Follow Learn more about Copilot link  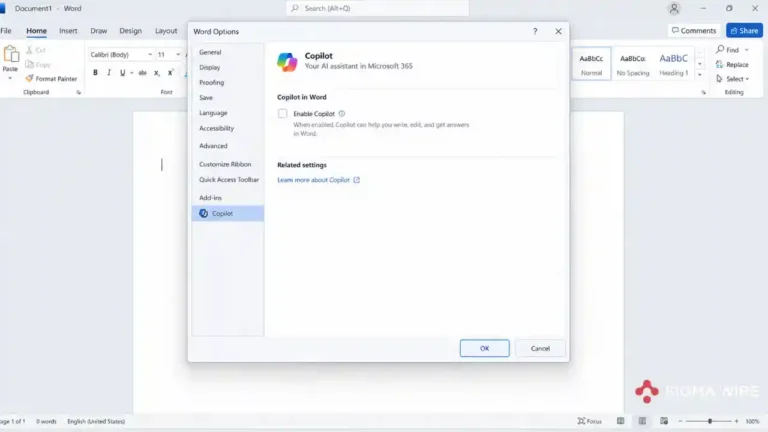coord(318,180)
